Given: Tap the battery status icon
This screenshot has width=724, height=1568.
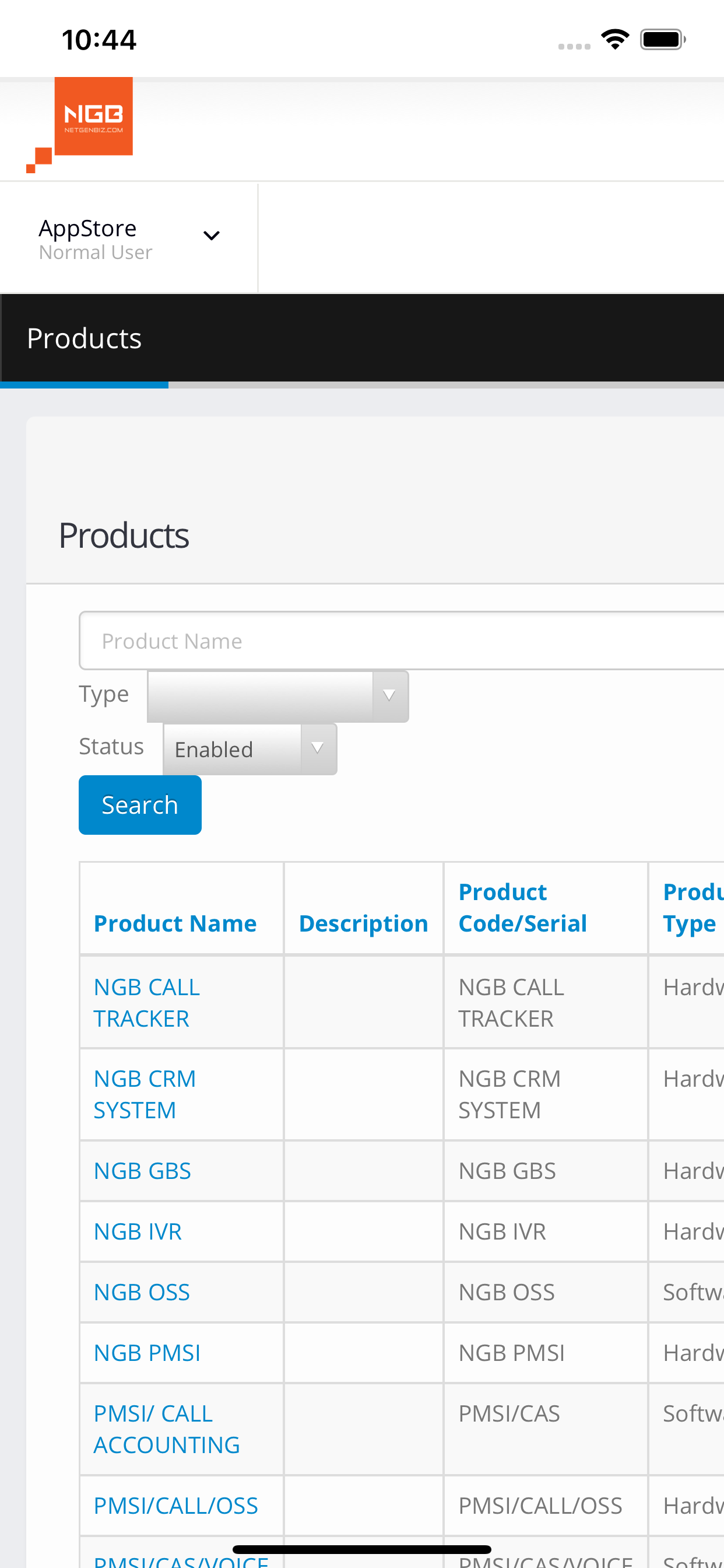Looking at the screenshot, I should pyautogui.click(x=663, y=40).
